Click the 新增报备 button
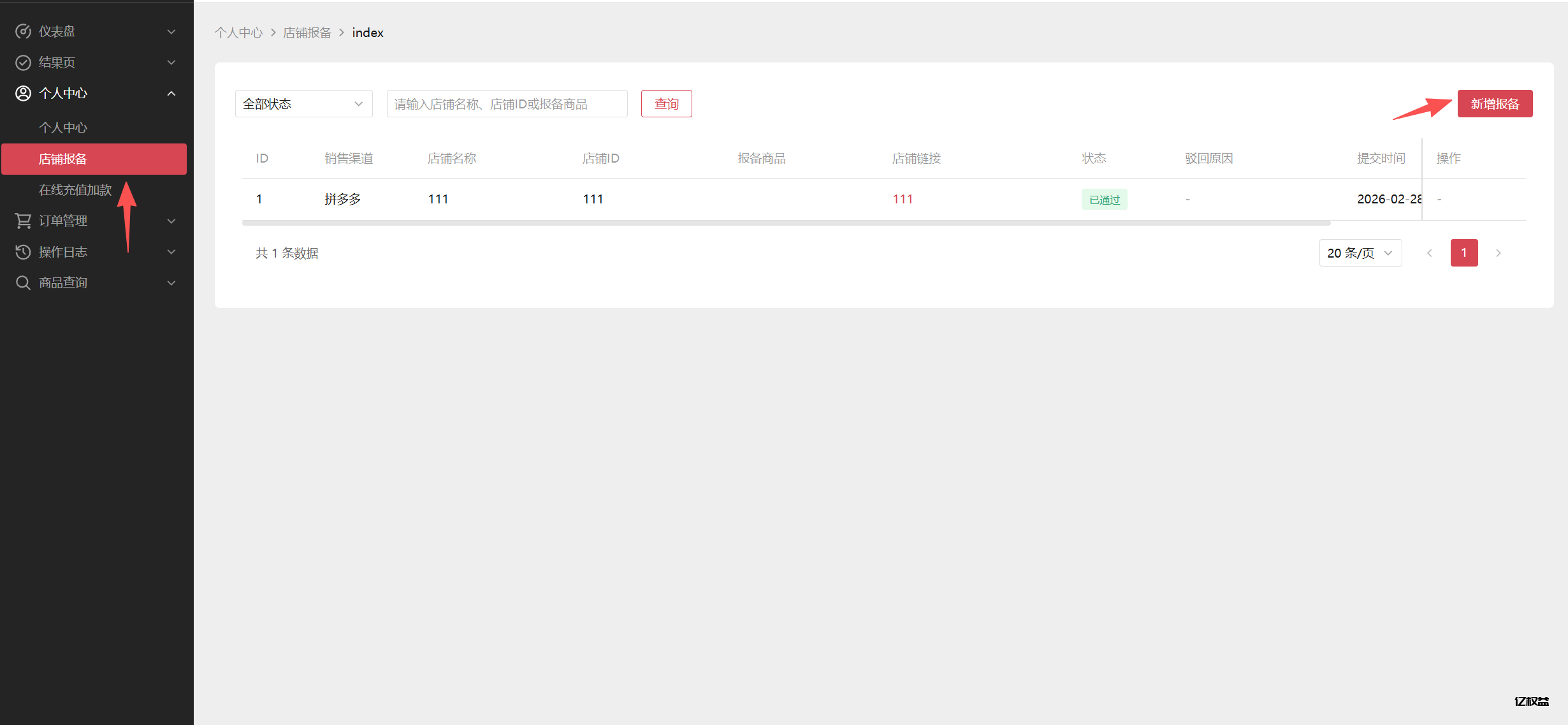Viewport: 1568px width, 725px height. (x=1494, y=104)
